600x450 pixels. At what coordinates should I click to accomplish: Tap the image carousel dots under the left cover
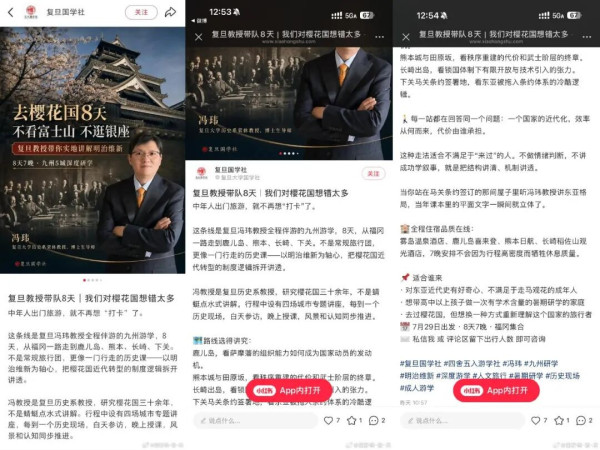[92, 280]
